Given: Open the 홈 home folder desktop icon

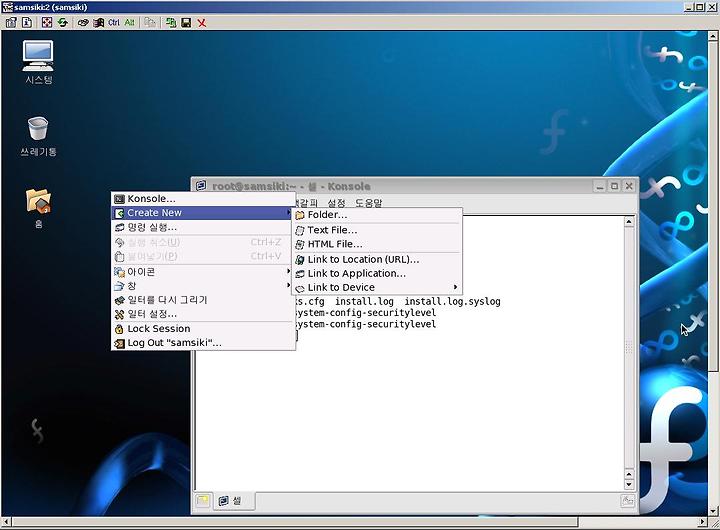Looking at the screenshot, I should point(38,208).
